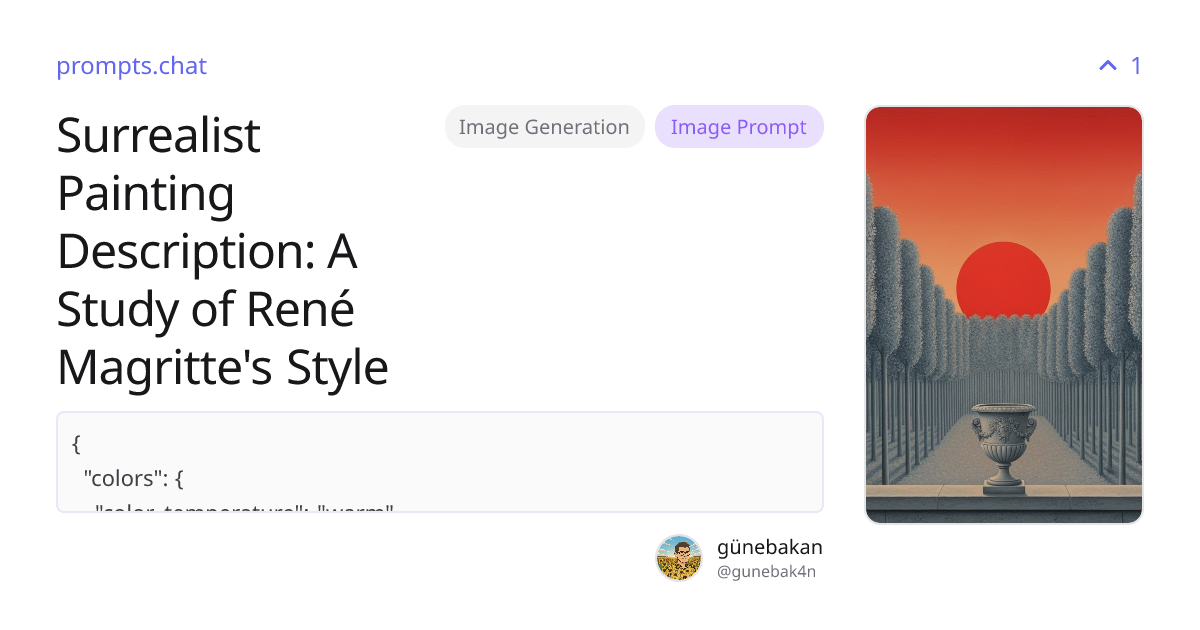Click the upvote count number 1
This screenshot has width=1200, height=630.
click(x=1136, y=66)
